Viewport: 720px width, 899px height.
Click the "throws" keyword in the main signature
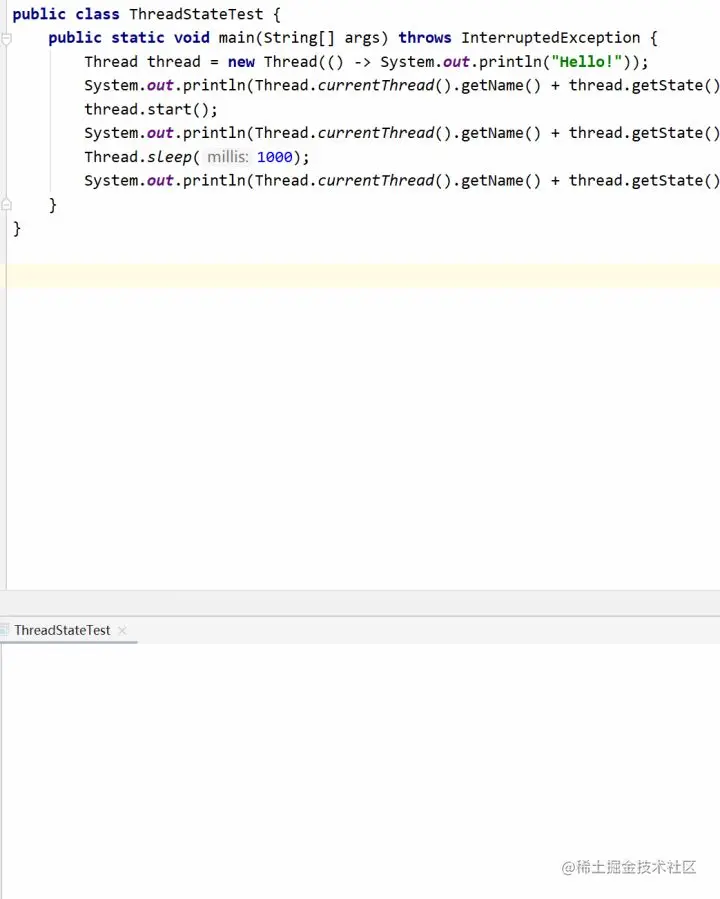[x=425, y=38]
